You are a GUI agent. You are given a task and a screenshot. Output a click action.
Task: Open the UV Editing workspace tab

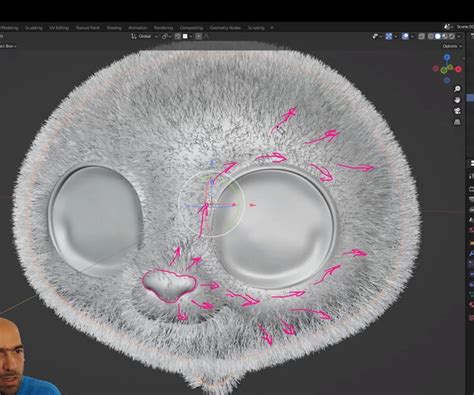click(x=59, y=28)
